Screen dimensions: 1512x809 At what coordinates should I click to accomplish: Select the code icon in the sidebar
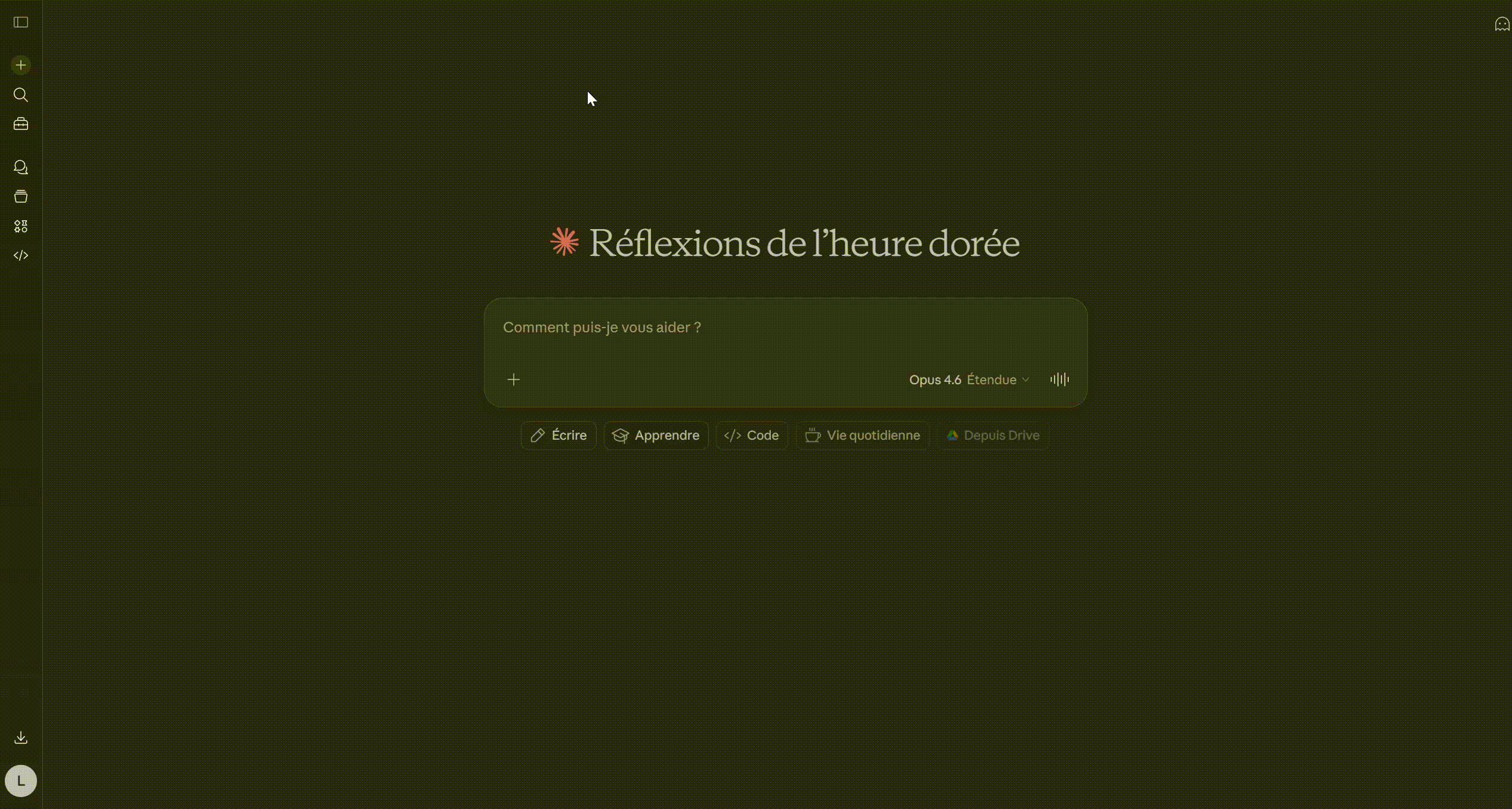[21, 255]
